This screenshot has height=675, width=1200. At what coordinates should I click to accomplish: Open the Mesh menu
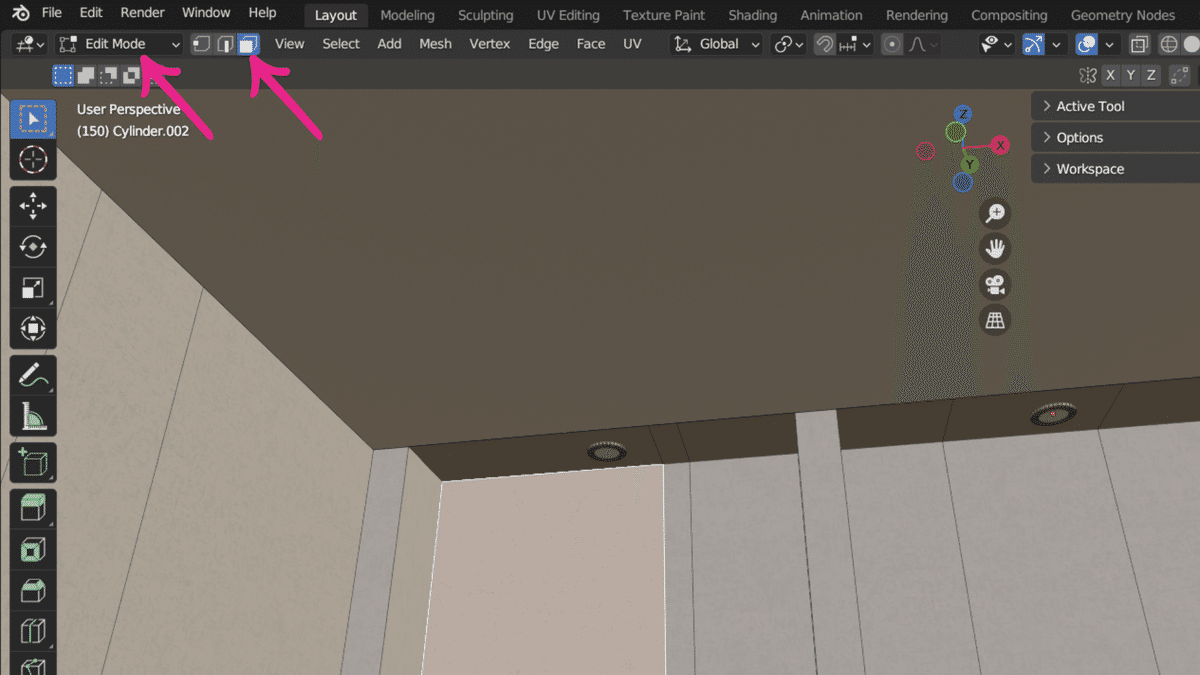[435, 43]
